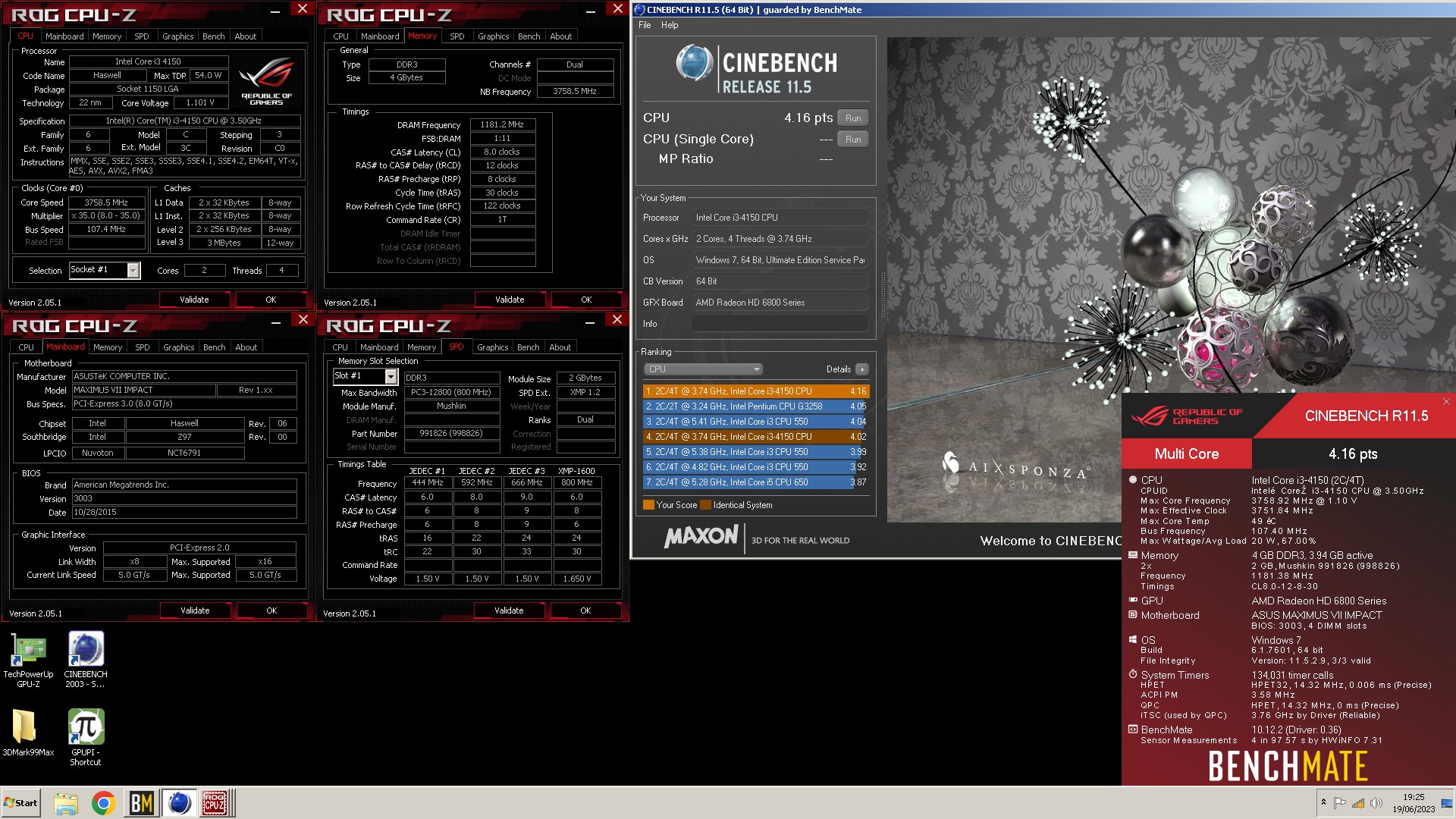The image size is (1456, 819).
Task: Open the volume speaker tray icon
Action: coord(1376,803)
